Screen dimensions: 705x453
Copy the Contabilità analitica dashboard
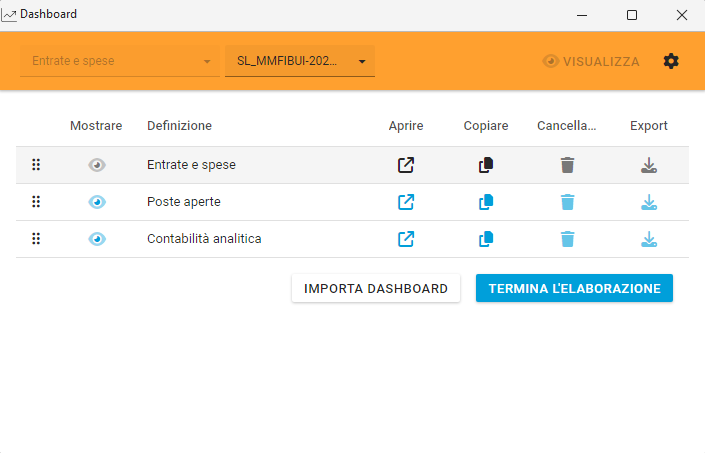(x=486, y=239)
